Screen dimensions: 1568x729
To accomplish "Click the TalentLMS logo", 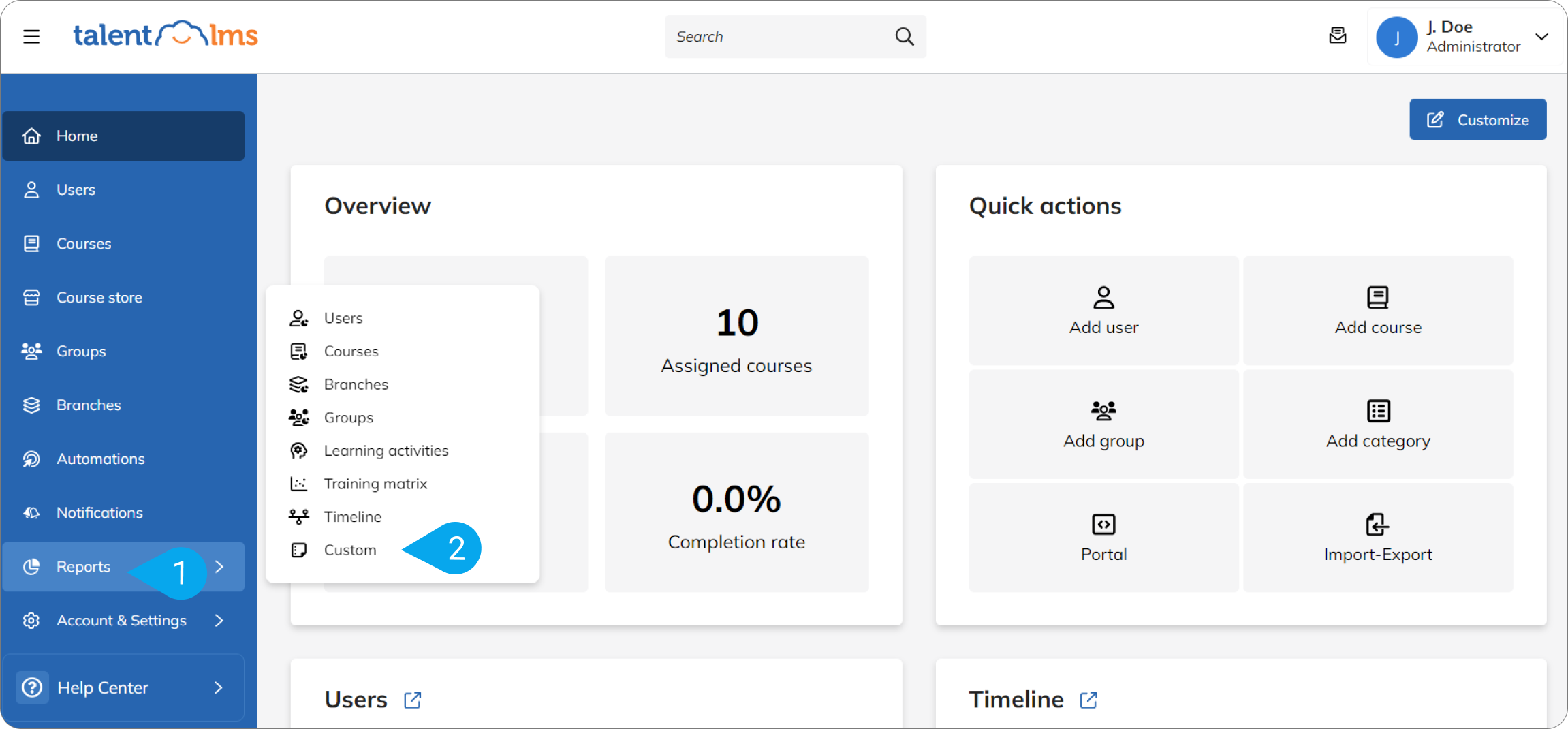I will pyautogui.click(x=166, y=35).
